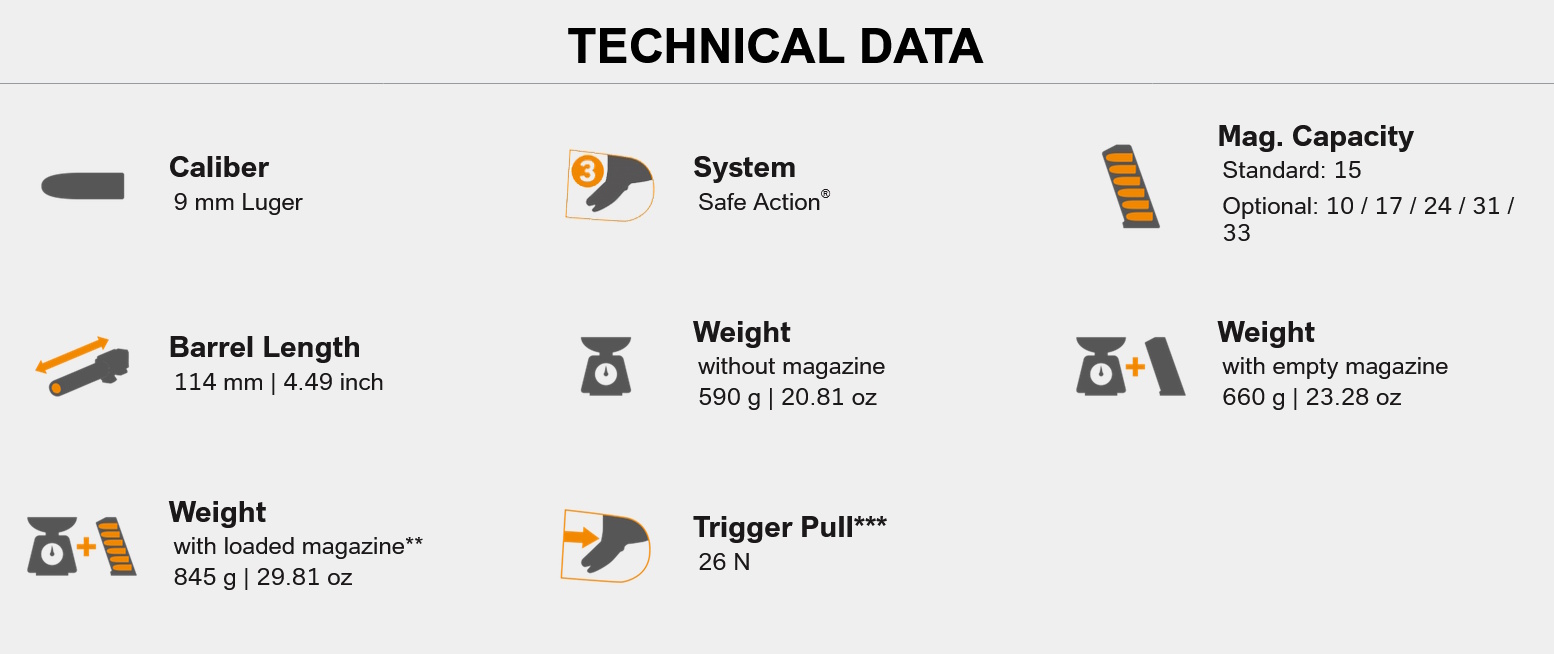The height and width of the screenshot is (654, 1554).
Task: Click the scale-plus-loaded-magazine icon
Action: (x=82, y=546)
